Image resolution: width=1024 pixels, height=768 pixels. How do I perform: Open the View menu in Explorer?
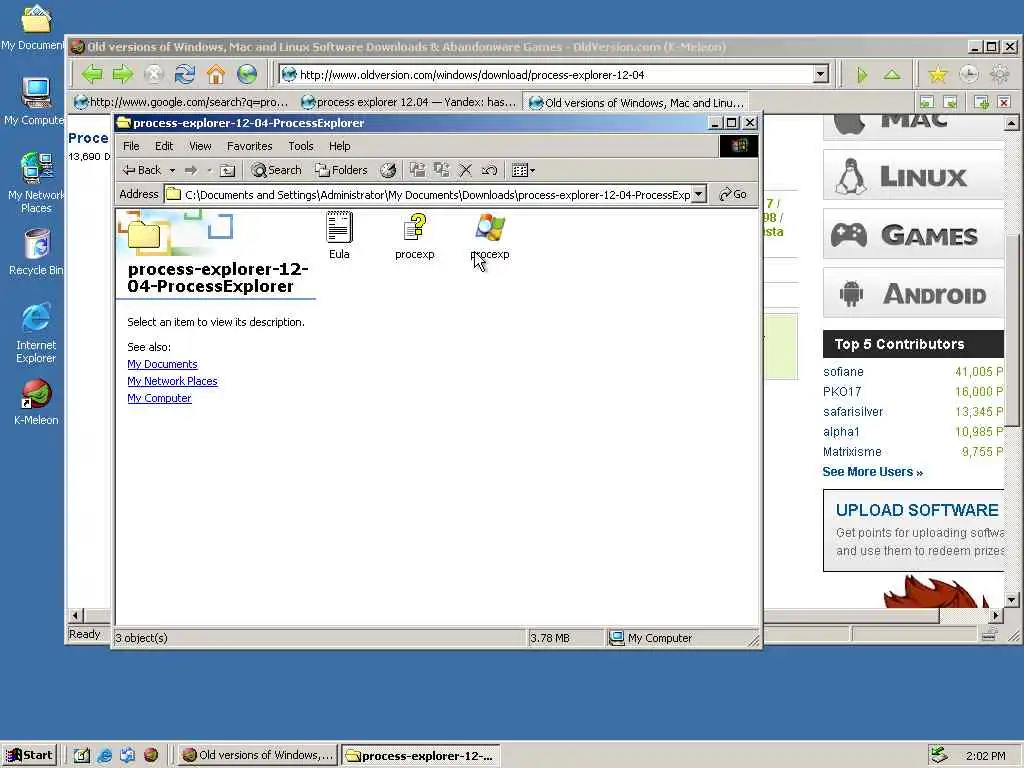pyautogui.click(x=200, y=146)
